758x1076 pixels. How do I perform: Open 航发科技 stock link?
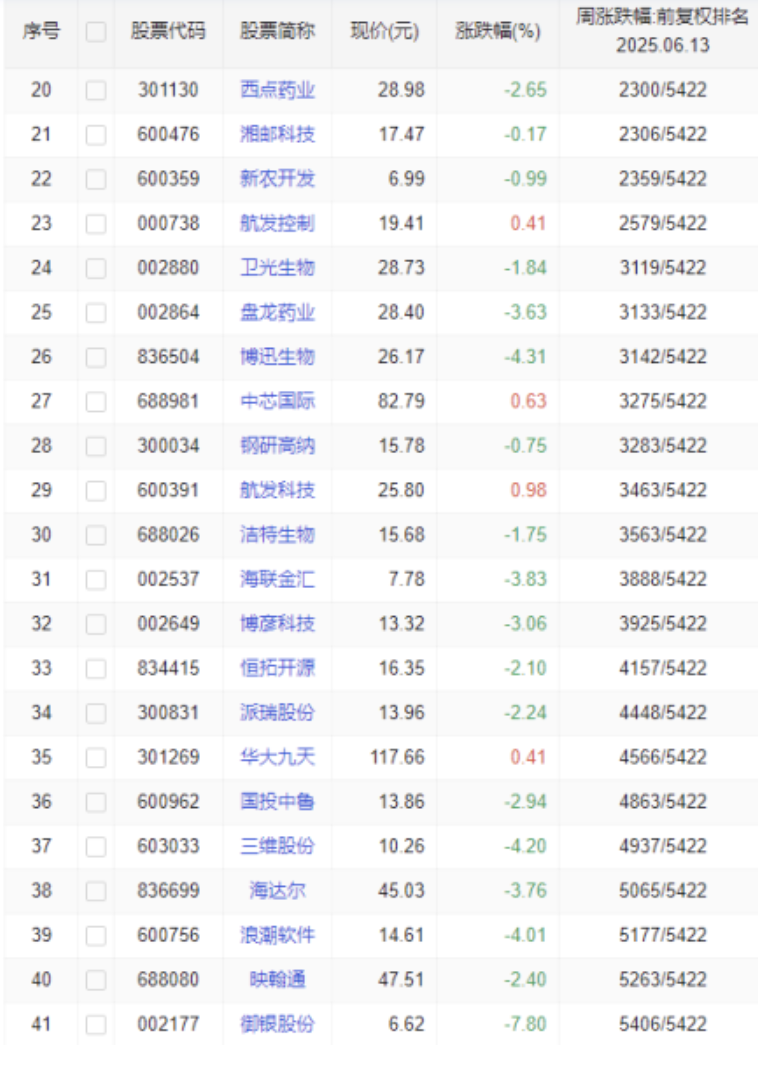(x=277, y=490)
